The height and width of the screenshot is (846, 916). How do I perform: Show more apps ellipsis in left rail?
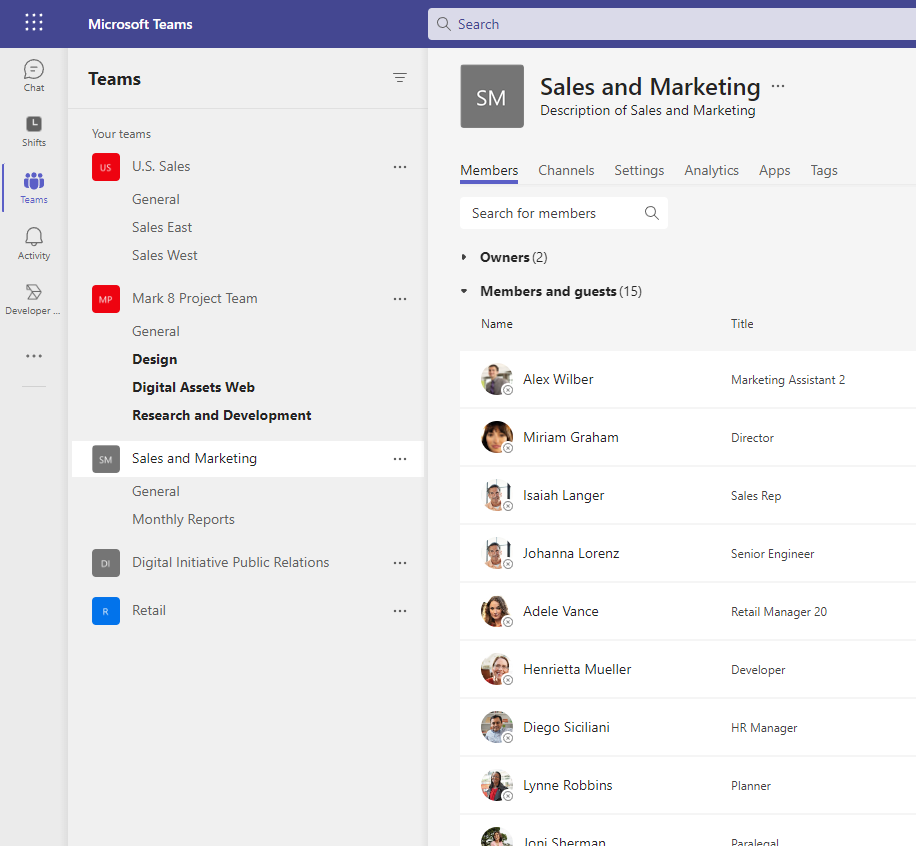34,356
